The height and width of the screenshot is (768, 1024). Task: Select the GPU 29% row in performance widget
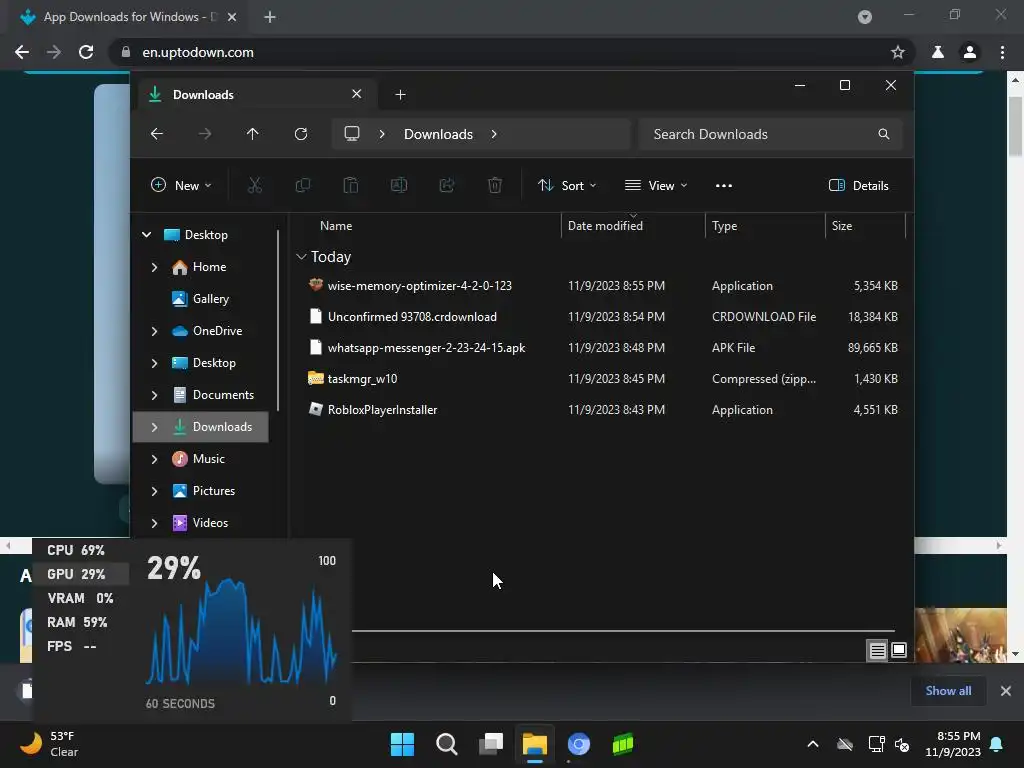coord(81,574)
